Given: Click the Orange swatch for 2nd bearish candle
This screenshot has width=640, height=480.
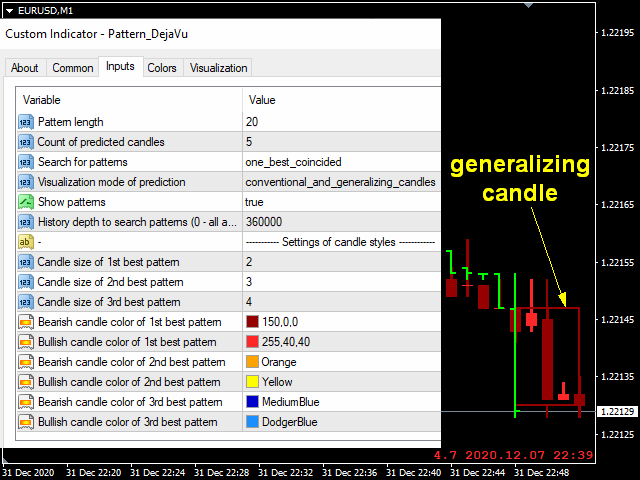Looking at the screenshot, I should [x=252, y=362].
